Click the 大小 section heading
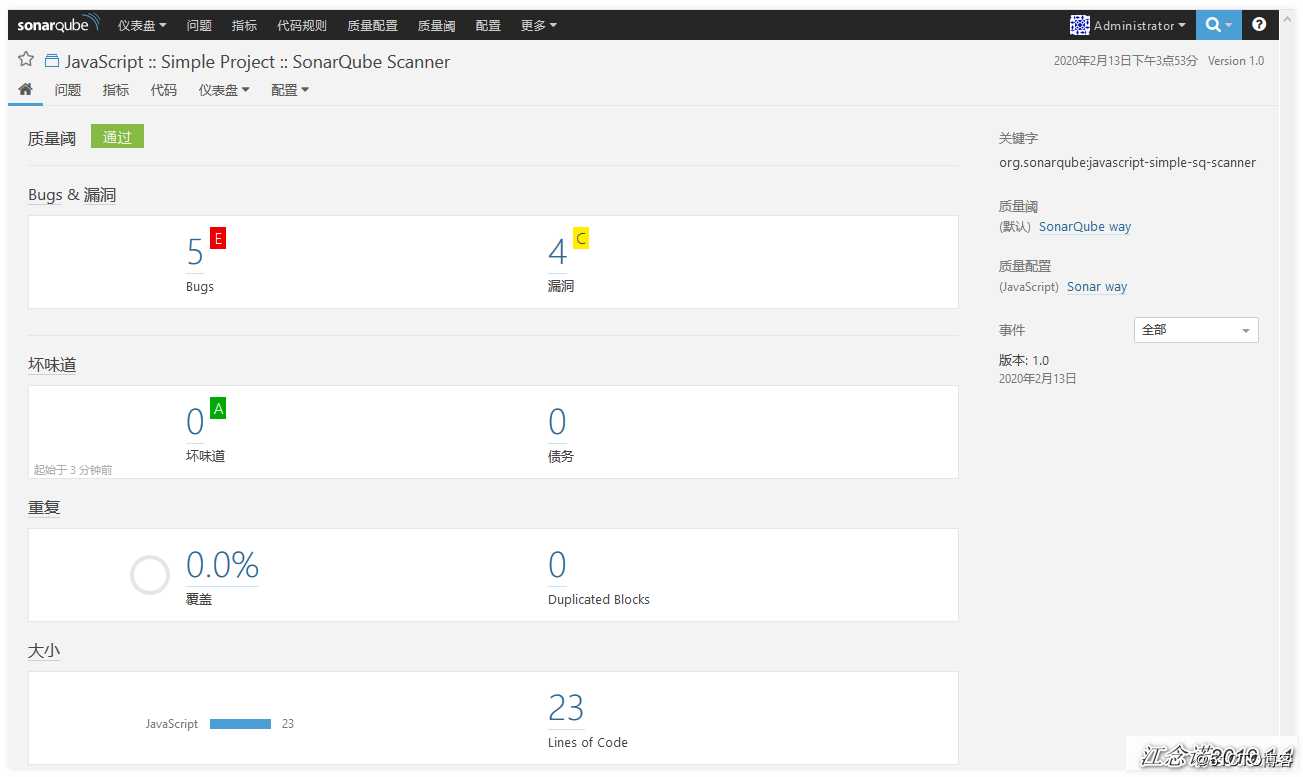1303x777 pixels. tap(44, 650)
